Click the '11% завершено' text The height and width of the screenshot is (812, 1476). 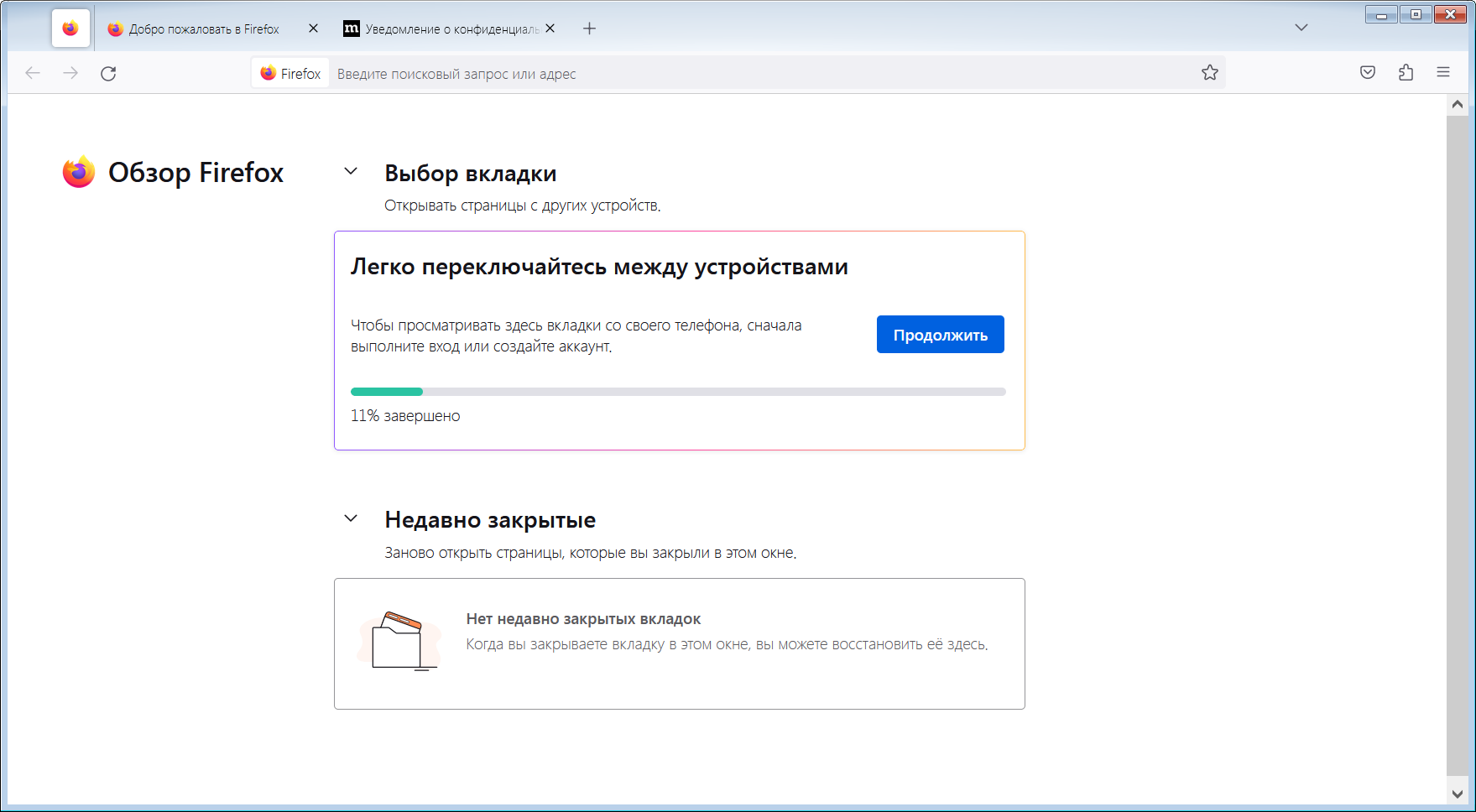click(x=405, y=416)
